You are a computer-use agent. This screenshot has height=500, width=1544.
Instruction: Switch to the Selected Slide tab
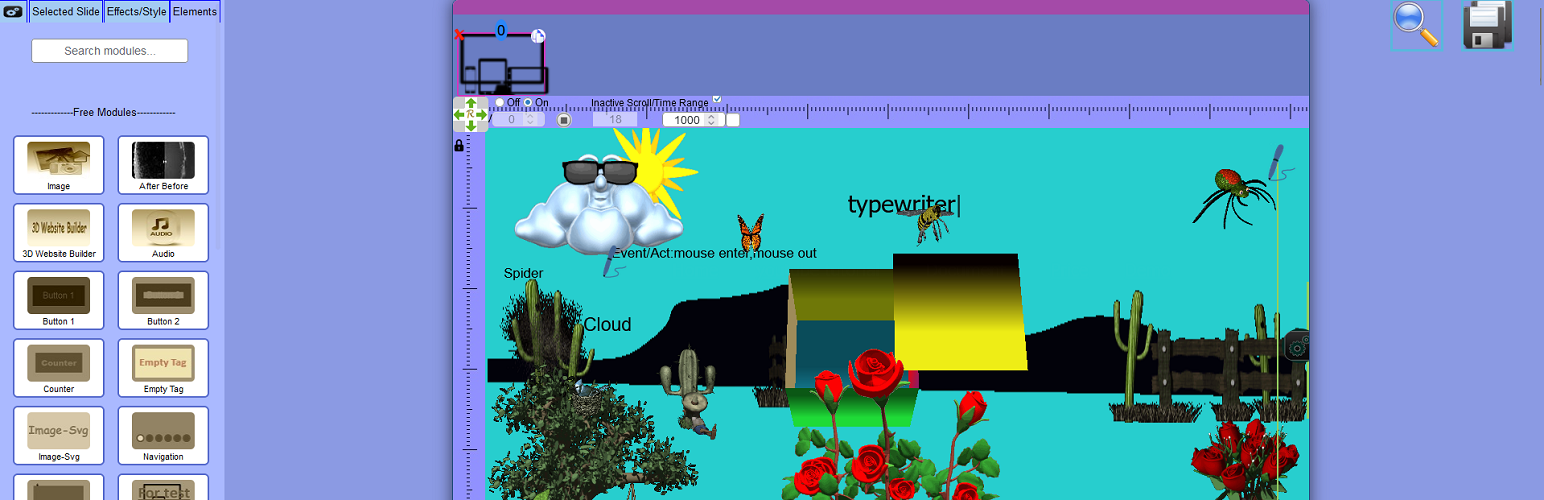click(66, 12)
